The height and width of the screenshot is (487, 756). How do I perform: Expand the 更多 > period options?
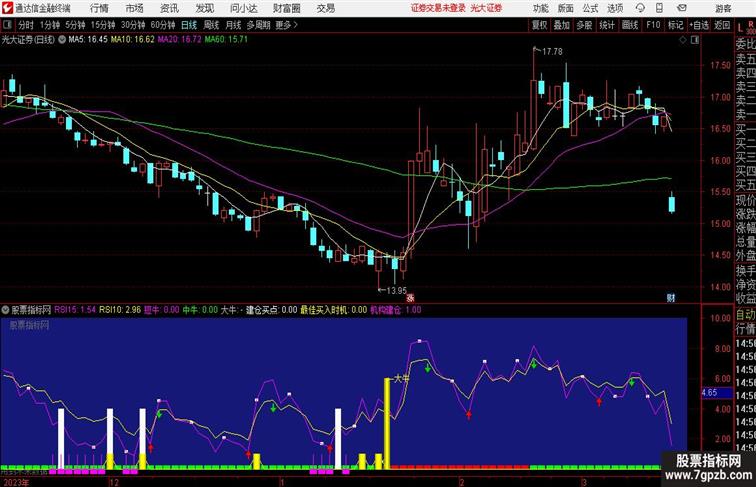(x=286, y=25)
